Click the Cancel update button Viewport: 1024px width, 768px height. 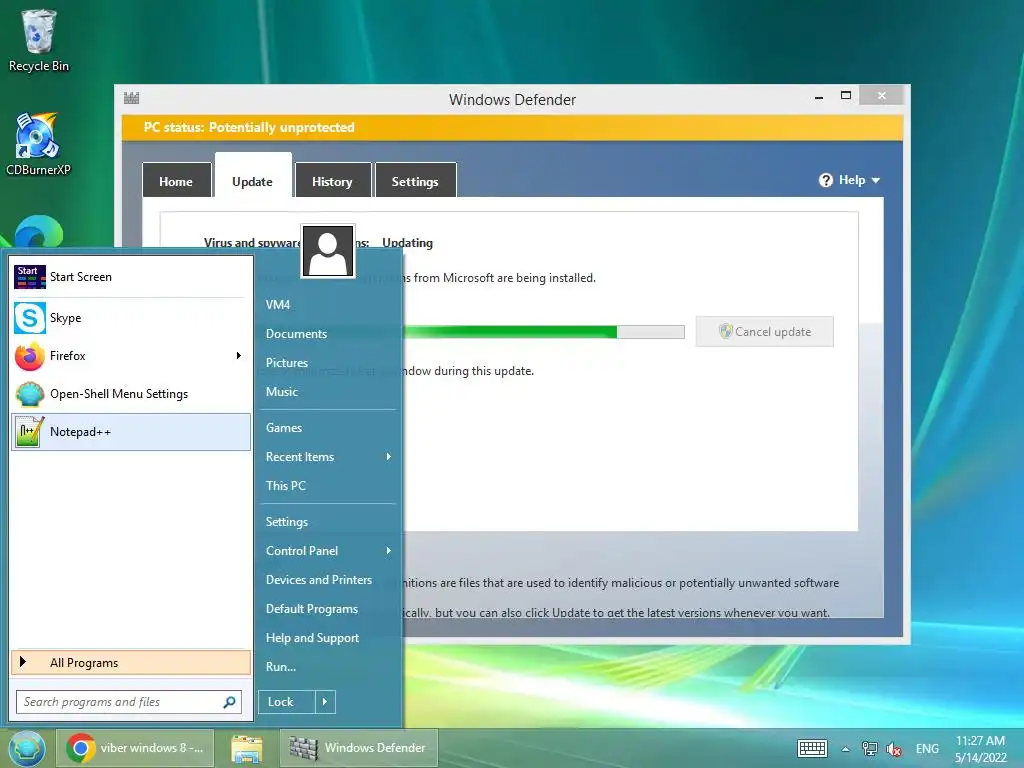point(765,332)
